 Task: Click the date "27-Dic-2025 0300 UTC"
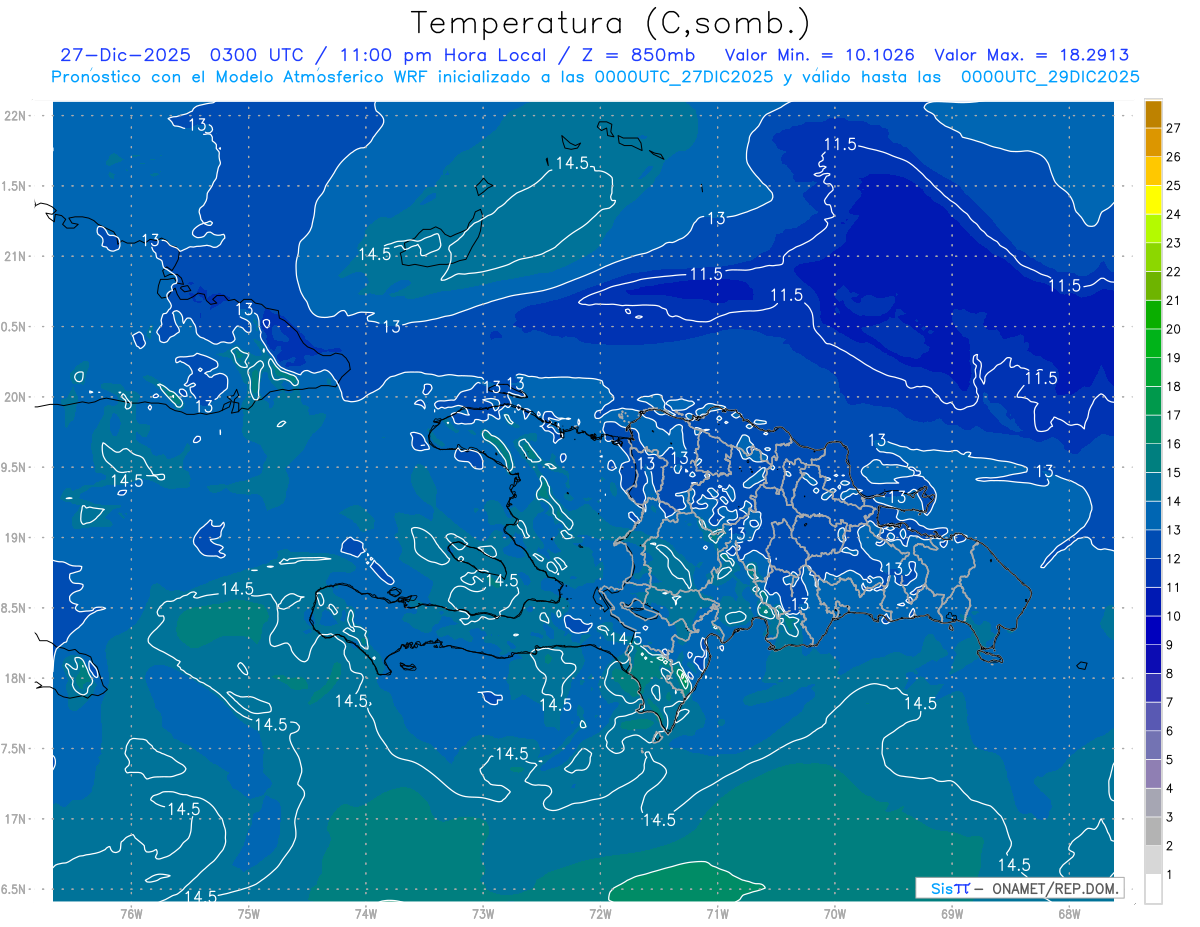click(181, 55)
